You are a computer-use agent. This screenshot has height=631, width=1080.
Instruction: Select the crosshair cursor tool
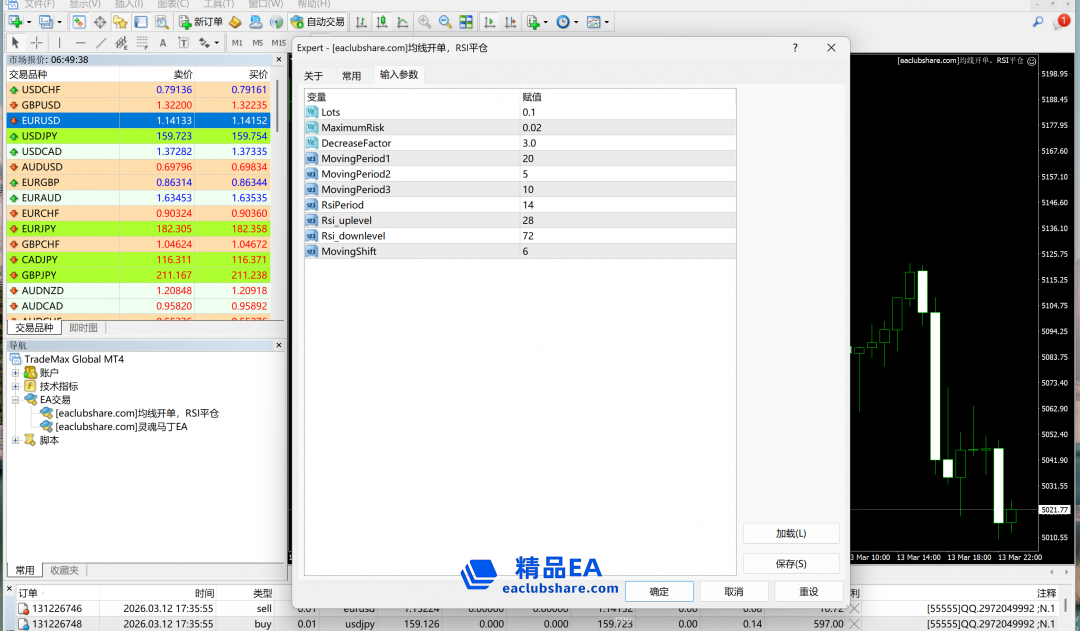36,42
